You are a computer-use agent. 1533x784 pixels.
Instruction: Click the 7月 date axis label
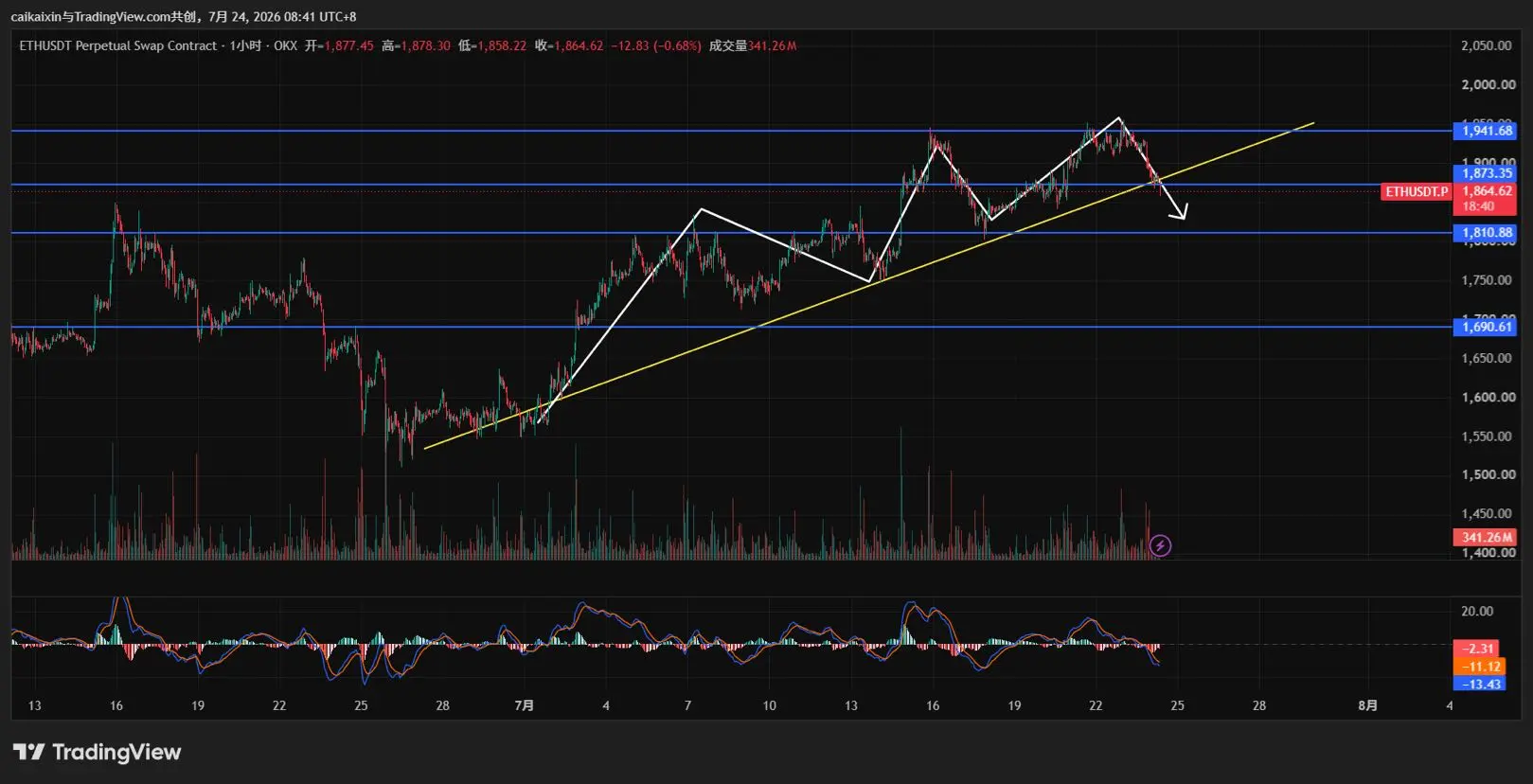pyautogui.click(x=525, y=705)
